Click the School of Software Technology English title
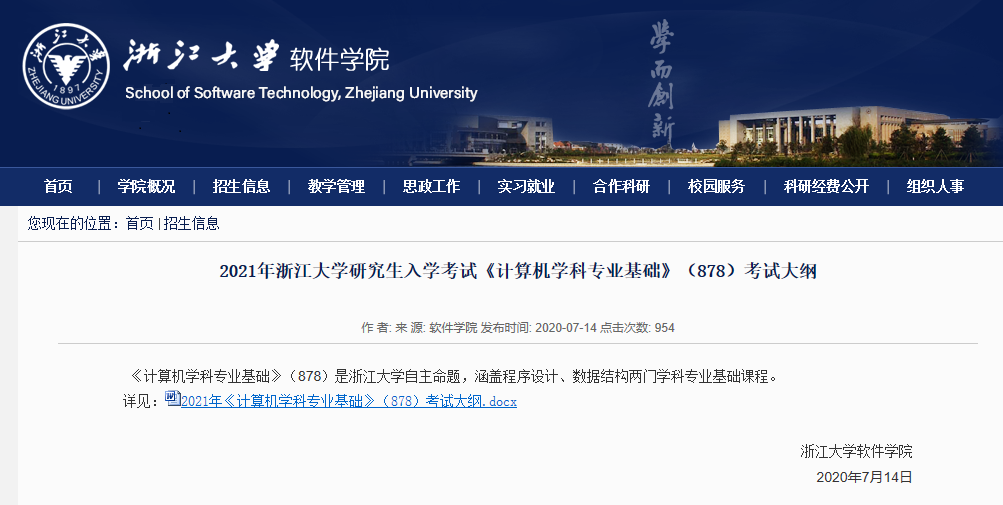 (x=301, y=93)
